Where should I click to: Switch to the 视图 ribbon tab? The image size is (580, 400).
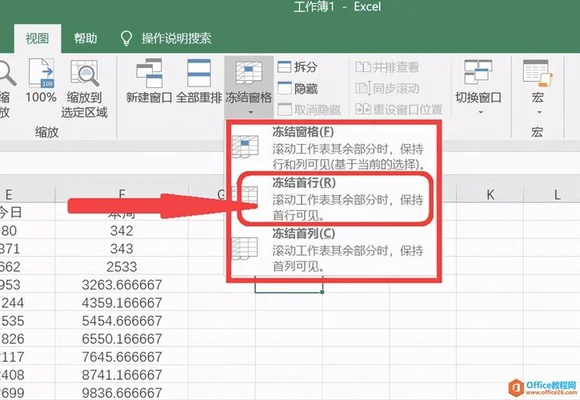(x=37, y=38)
